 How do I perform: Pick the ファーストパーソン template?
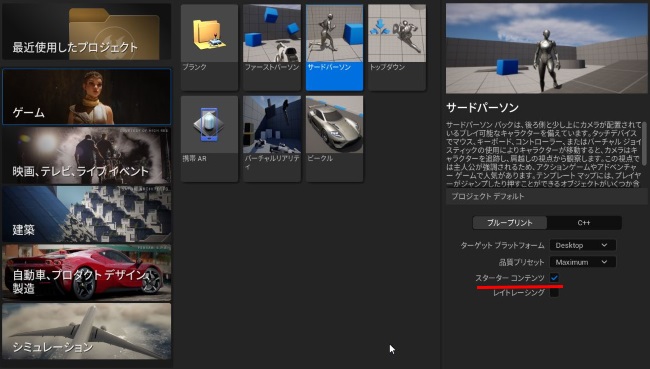click(x=272, y=47)
